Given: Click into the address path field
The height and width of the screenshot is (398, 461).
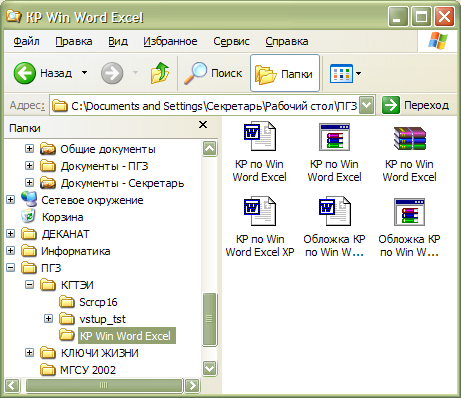Looking at the screenshot, I should click(x=213, y=106).
